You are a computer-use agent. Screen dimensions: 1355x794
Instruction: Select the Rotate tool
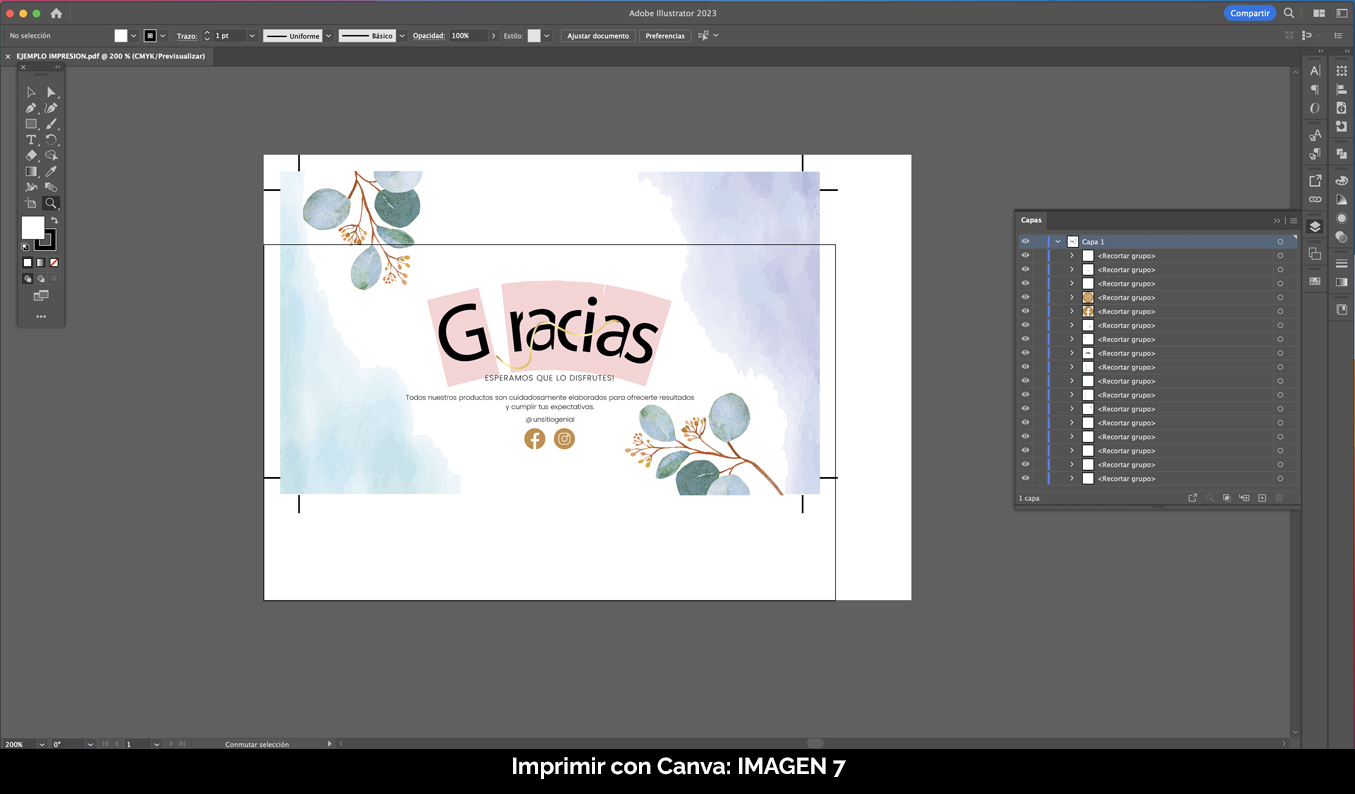(50, 139)
